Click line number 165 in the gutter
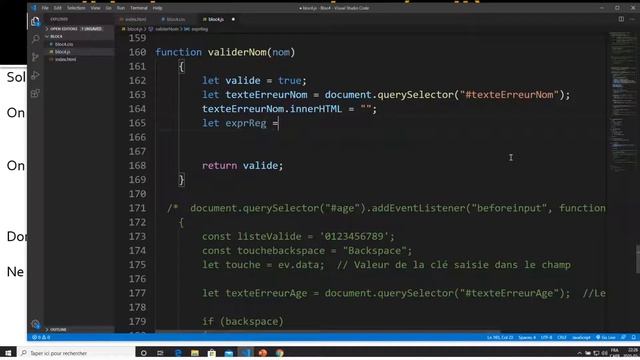The image size is (640, 360). pos(137,123)
